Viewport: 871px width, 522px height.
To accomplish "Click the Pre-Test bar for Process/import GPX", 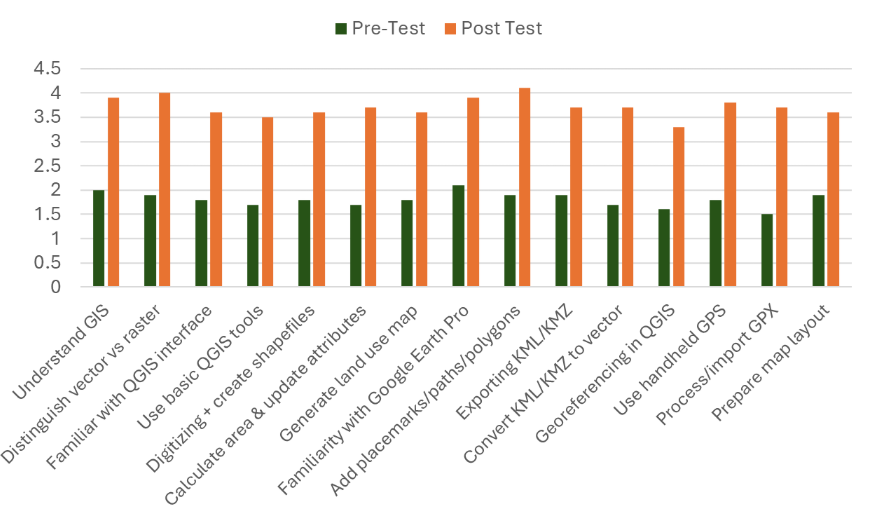I will [x=766, y=250].
